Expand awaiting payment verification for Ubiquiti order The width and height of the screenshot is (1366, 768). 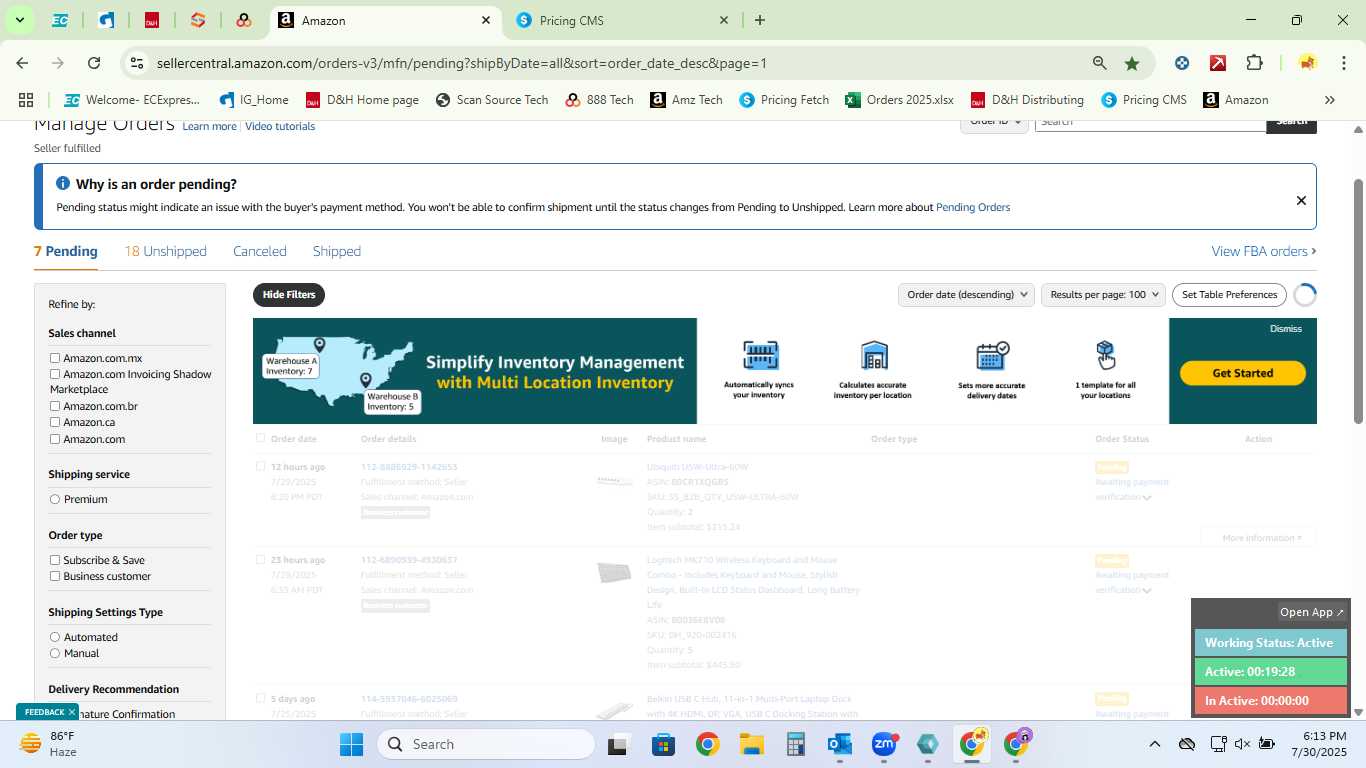coord(1147,497)
